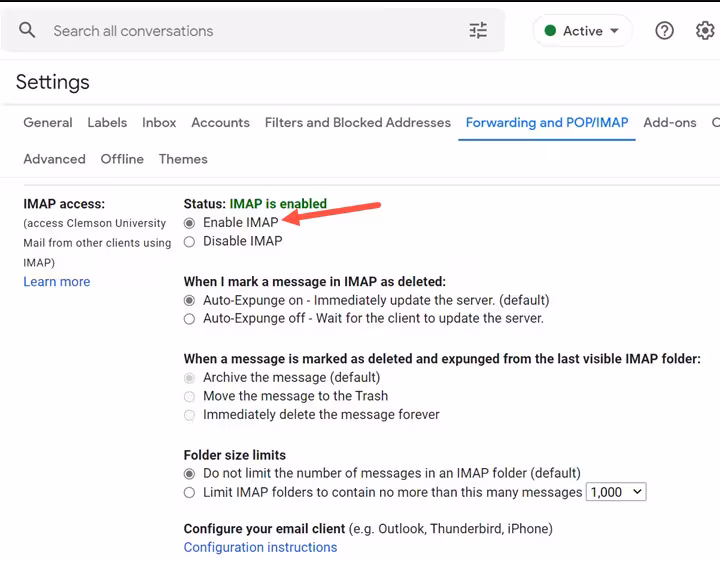Expand the IMAP message limit dropdown
The height and width of the screenshot is (562, 720).
click(617, 492)
